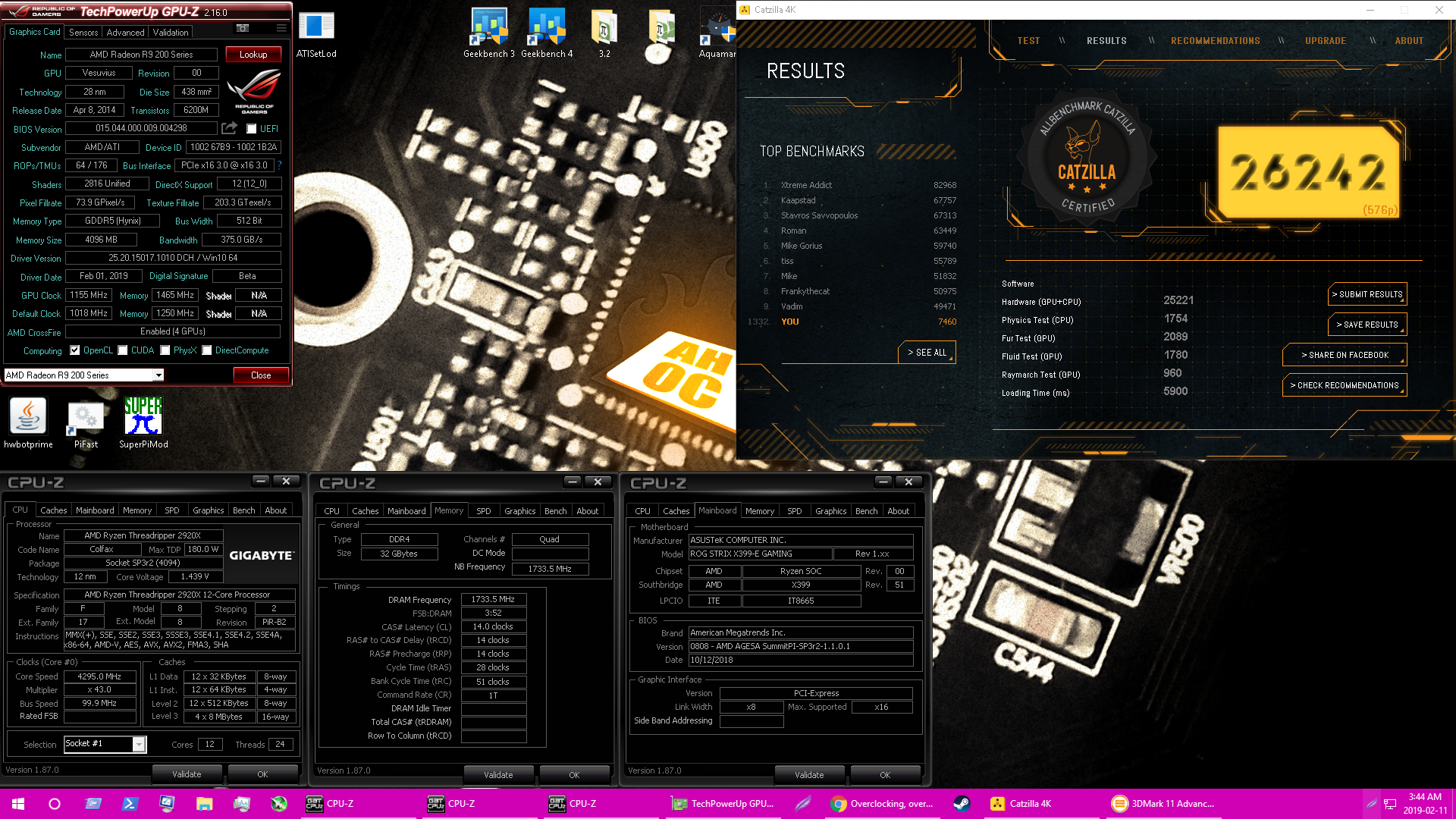Click the Name field AMD Radeon R9 200 Series
The width and height of the screenshot is (1456, 819).
pyautogui.click(x=142, y=55)
